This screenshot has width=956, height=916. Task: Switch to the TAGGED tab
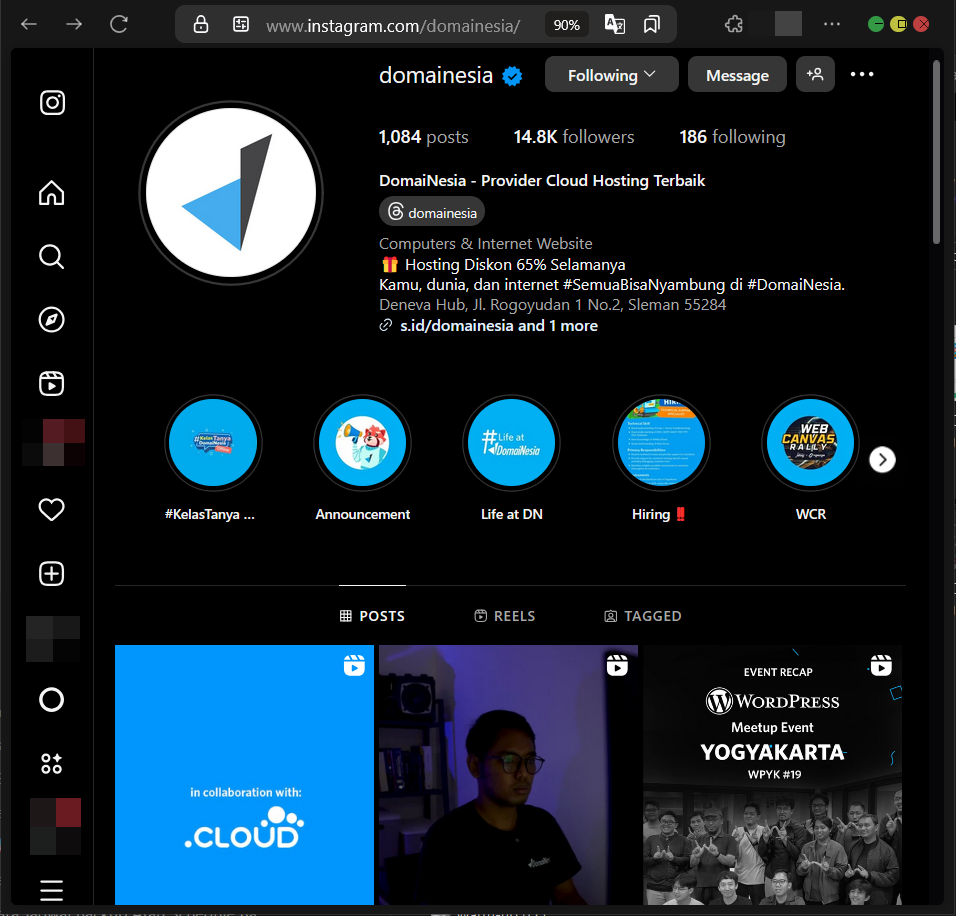coord(643,616)
